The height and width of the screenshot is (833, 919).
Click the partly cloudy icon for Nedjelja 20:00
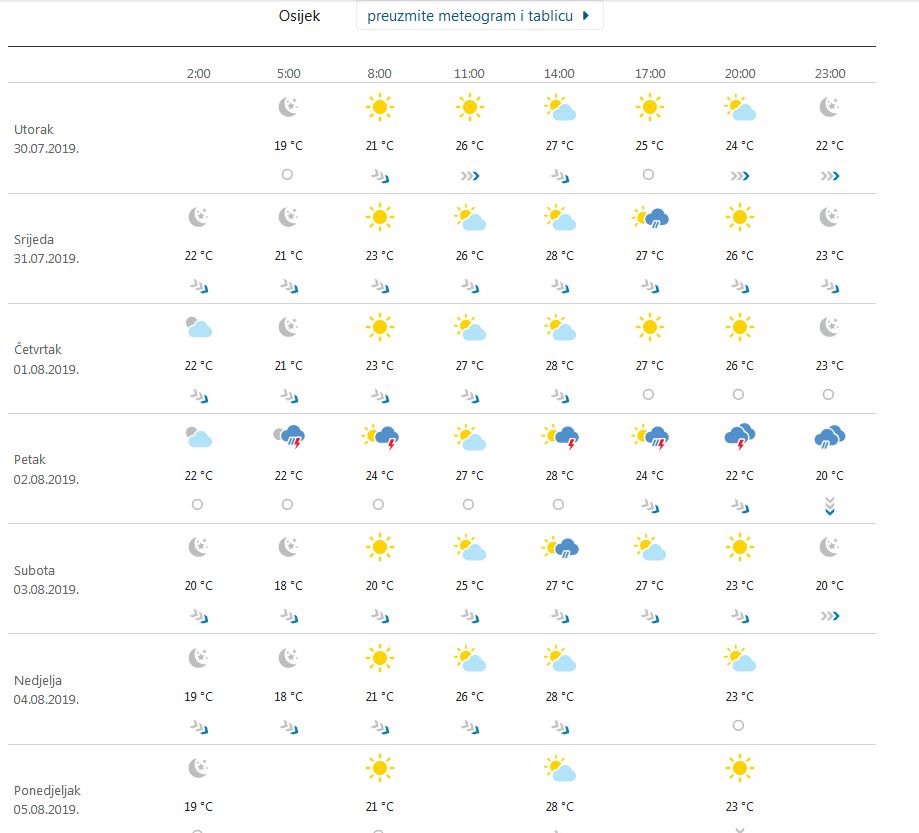[740, 659]
